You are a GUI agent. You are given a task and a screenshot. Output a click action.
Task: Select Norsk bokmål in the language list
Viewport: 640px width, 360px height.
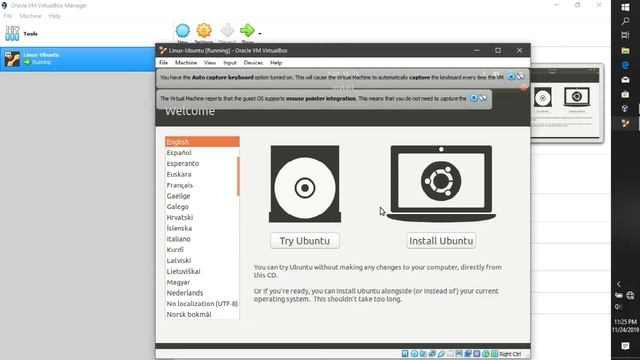pos(202,315)
